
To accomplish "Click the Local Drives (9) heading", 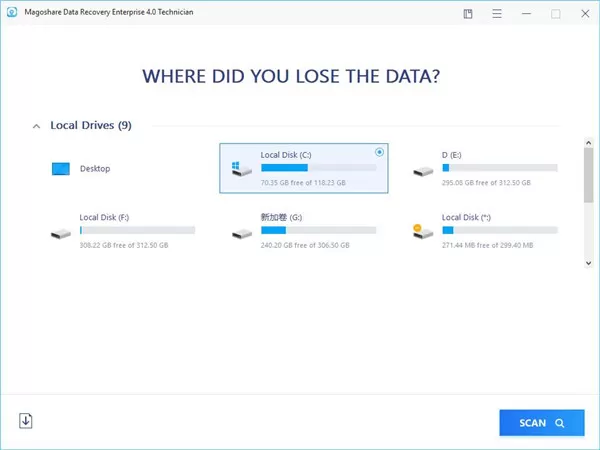I will pyautogui.click(x=91, y=125).
